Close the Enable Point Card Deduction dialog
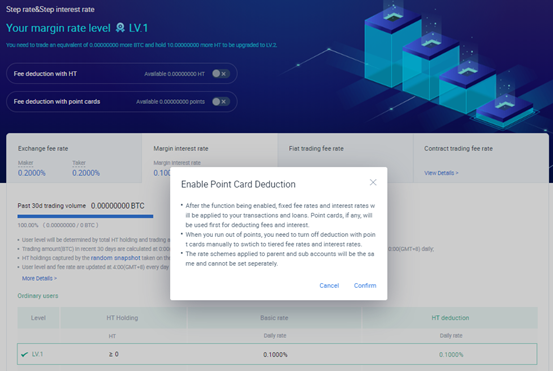This screenshot has width=553, height=371. [x=373, y=182]
